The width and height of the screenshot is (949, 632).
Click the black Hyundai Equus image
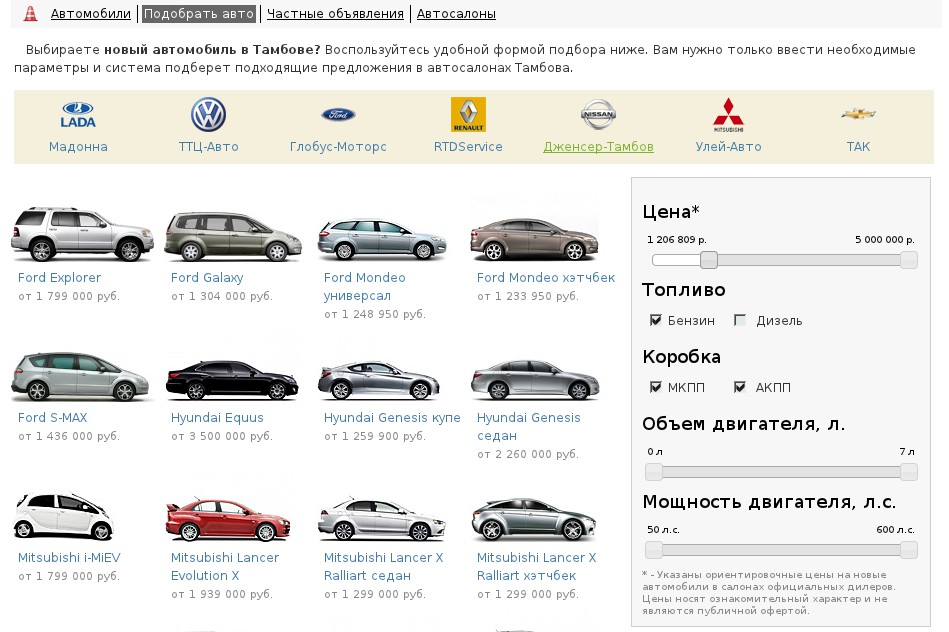click(232, 380)
